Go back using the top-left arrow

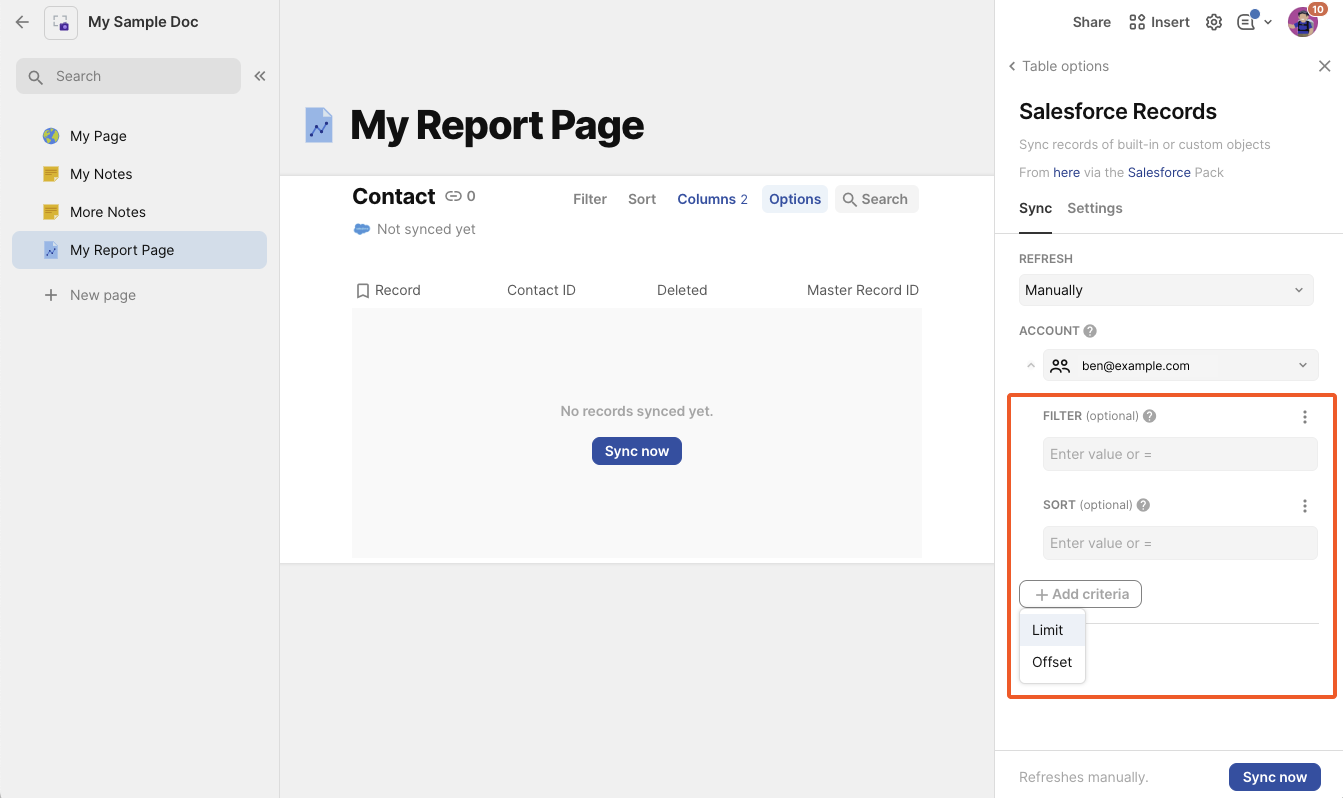pos(22,22)
